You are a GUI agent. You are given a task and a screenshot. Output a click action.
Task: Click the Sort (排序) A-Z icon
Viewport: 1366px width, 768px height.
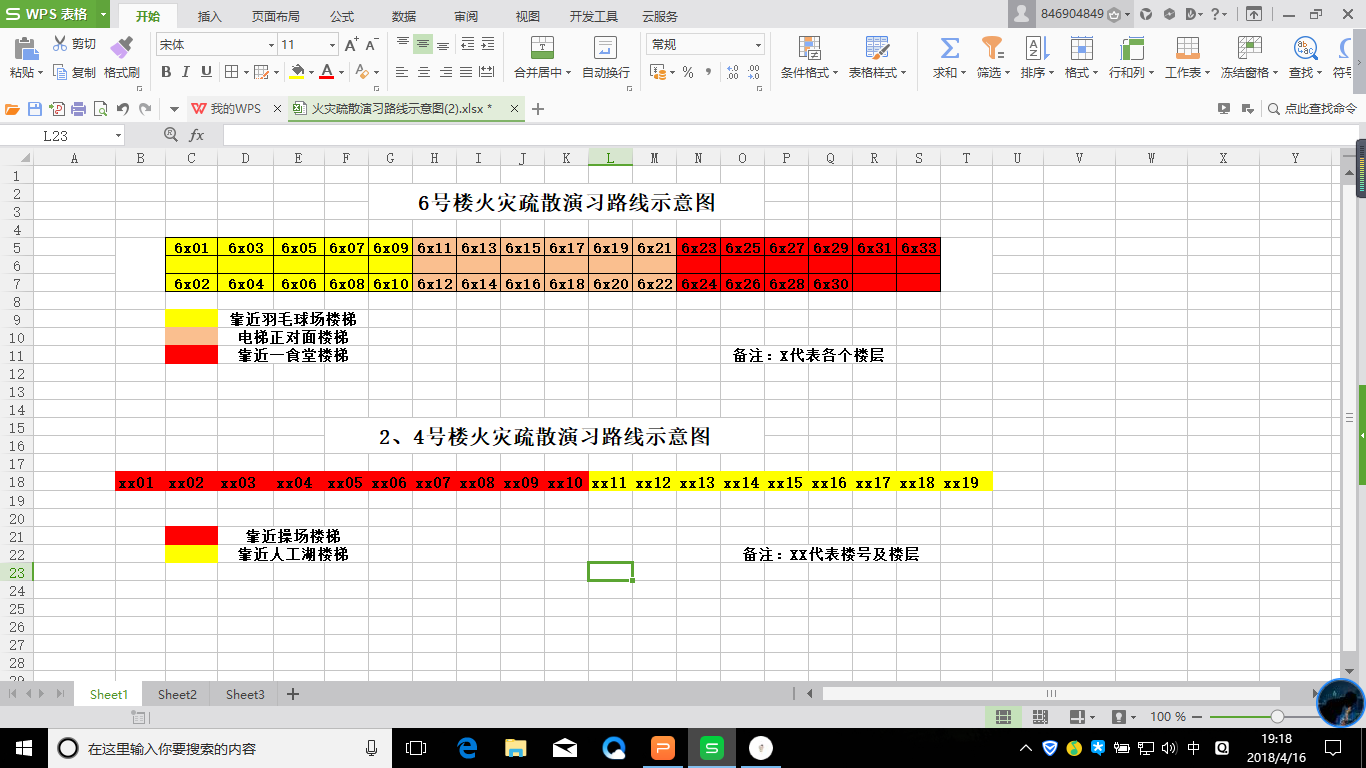click(x=1034, y=48)
